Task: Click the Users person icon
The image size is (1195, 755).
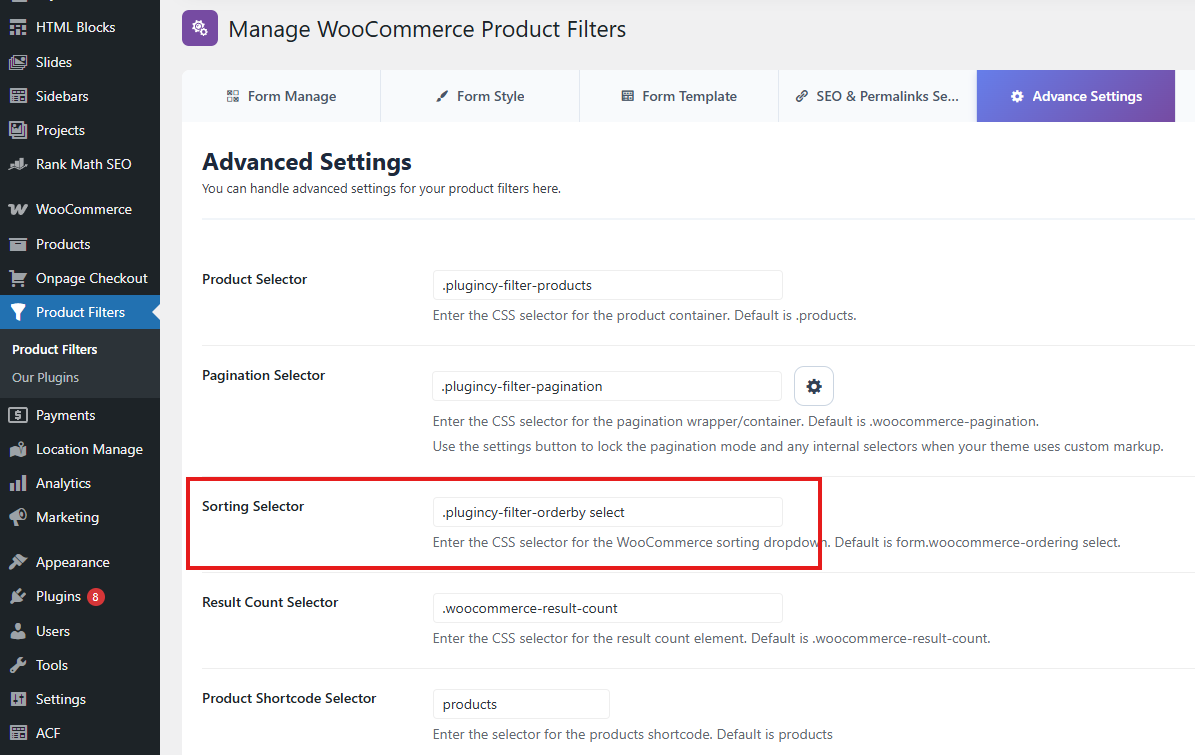Action: click(18, 631)
